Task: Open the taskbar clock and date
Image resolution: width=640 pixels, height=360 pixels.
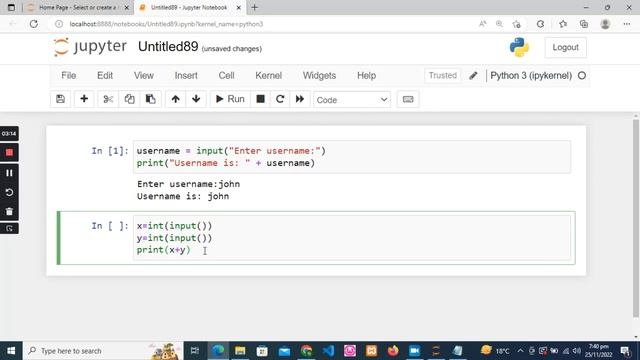Action: pyautogui.click(x=599, y=351)
